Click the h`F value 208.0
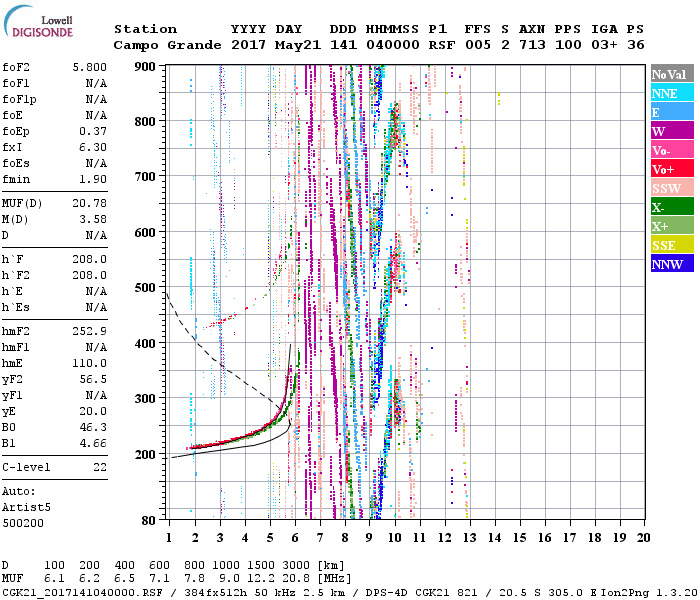The width and height of the screenshot is (700, 600). pyautogui.click(x=89, y=260)
